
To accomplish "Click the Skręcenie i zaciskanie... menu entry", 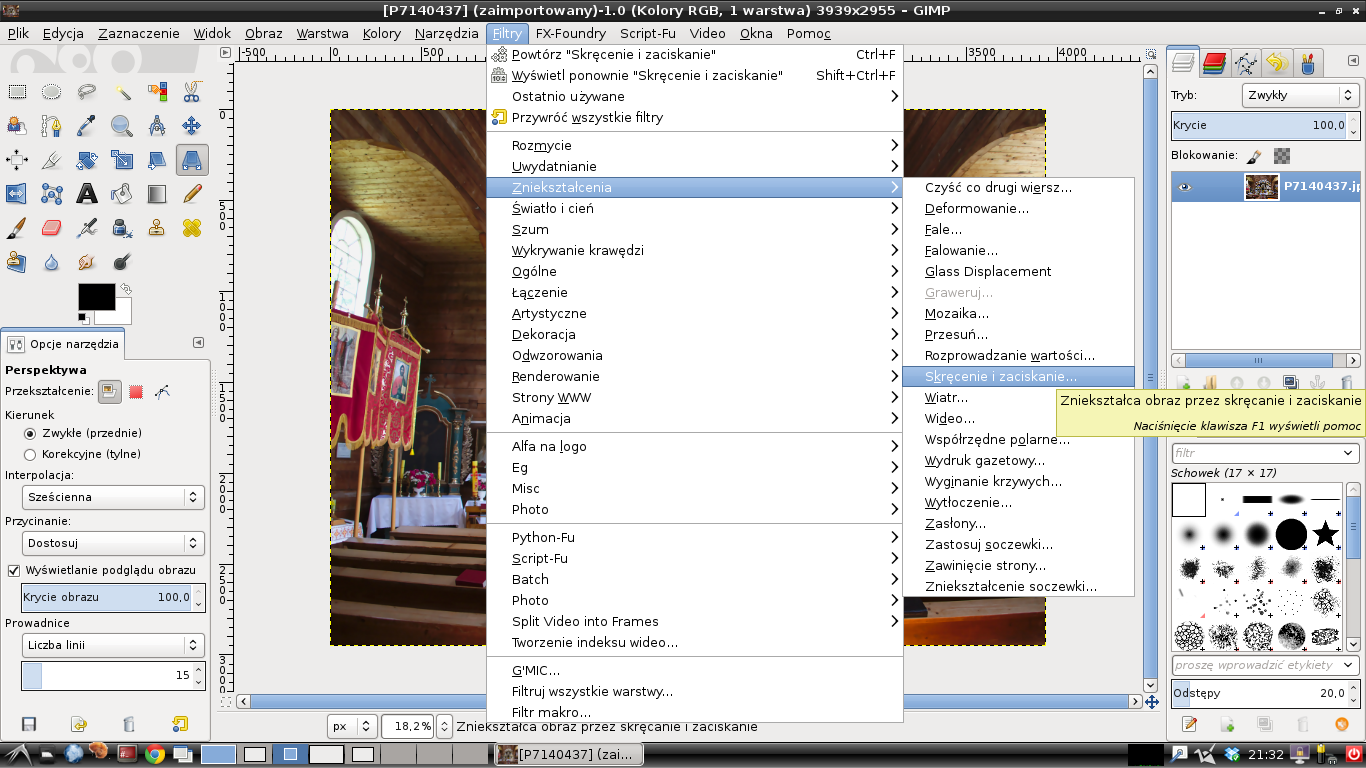I will point(1000,377).
